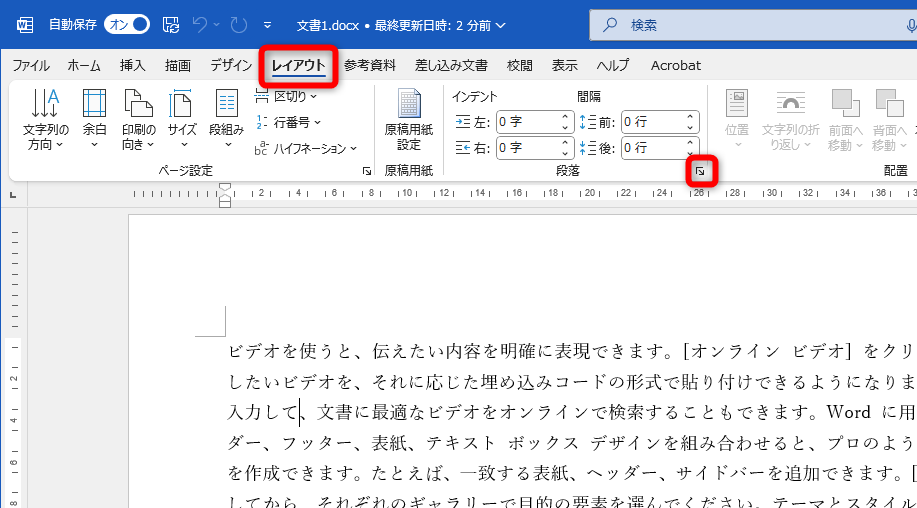Switch to the 表示 tab

[564, 65]
